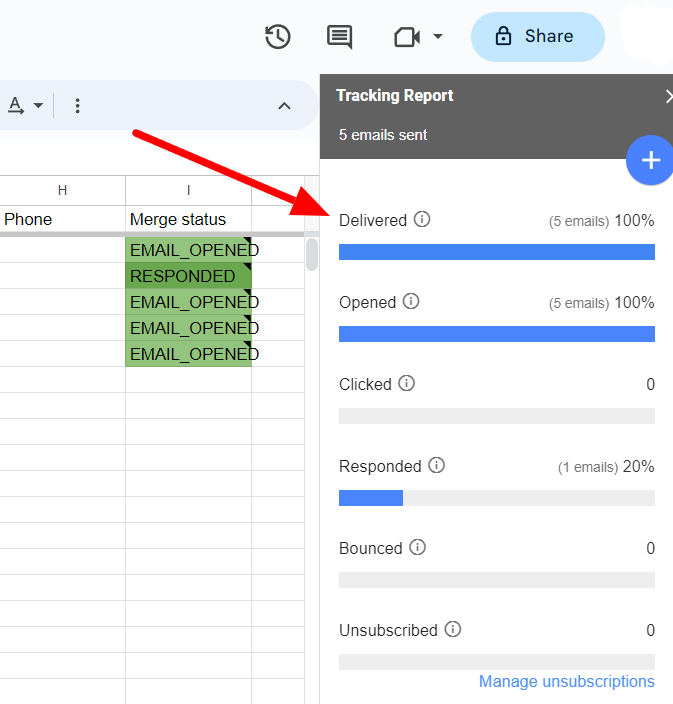Open version history clock icon

pos(277,37)
